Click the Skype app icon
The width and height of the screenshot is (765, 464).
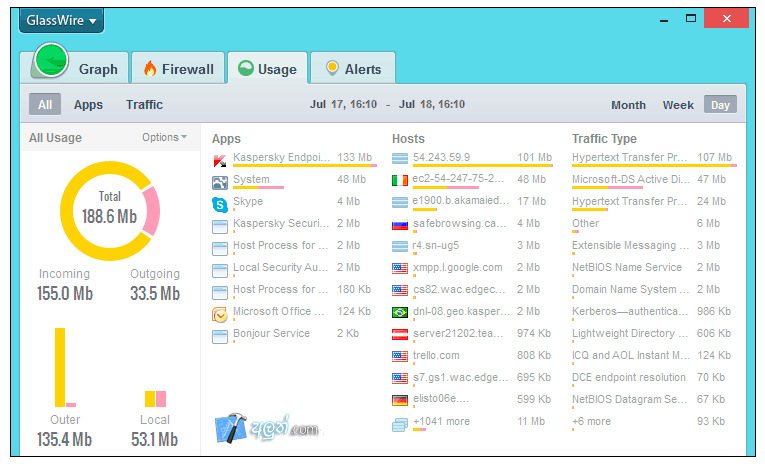(x=220, y=204)
